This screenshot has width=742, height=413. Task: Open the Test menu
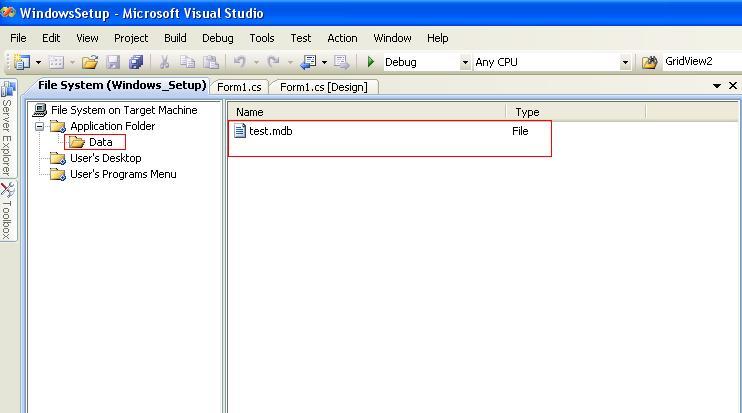[301, 38]
